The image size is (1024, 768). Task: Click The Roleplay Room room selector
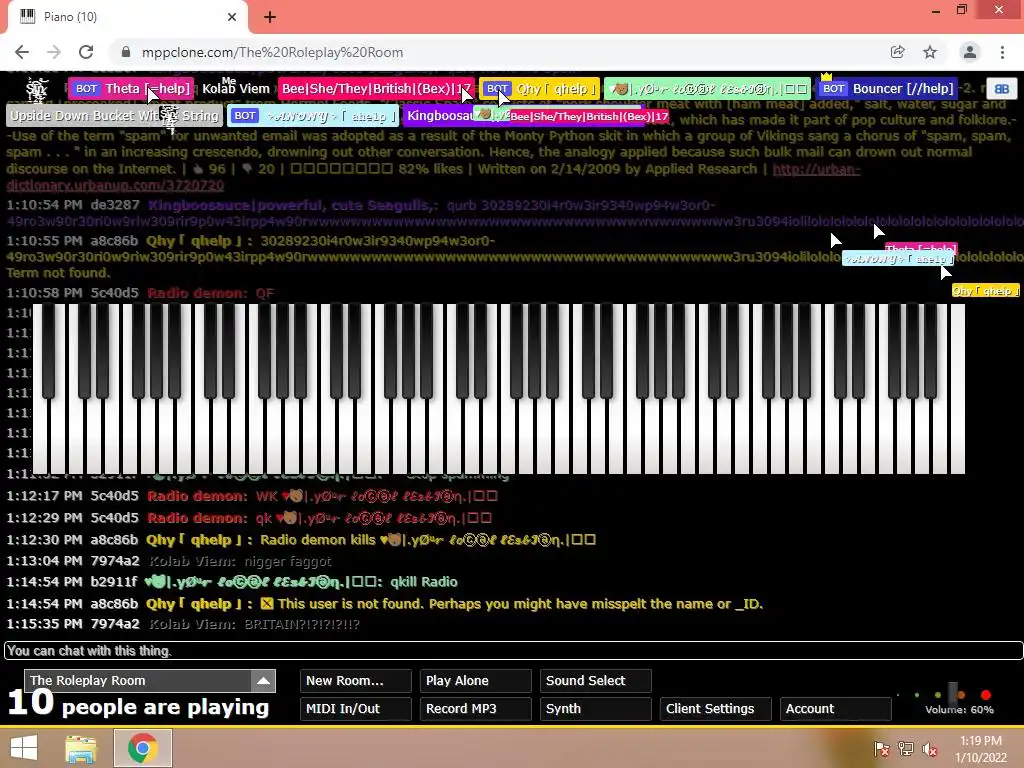coord(150,680)
